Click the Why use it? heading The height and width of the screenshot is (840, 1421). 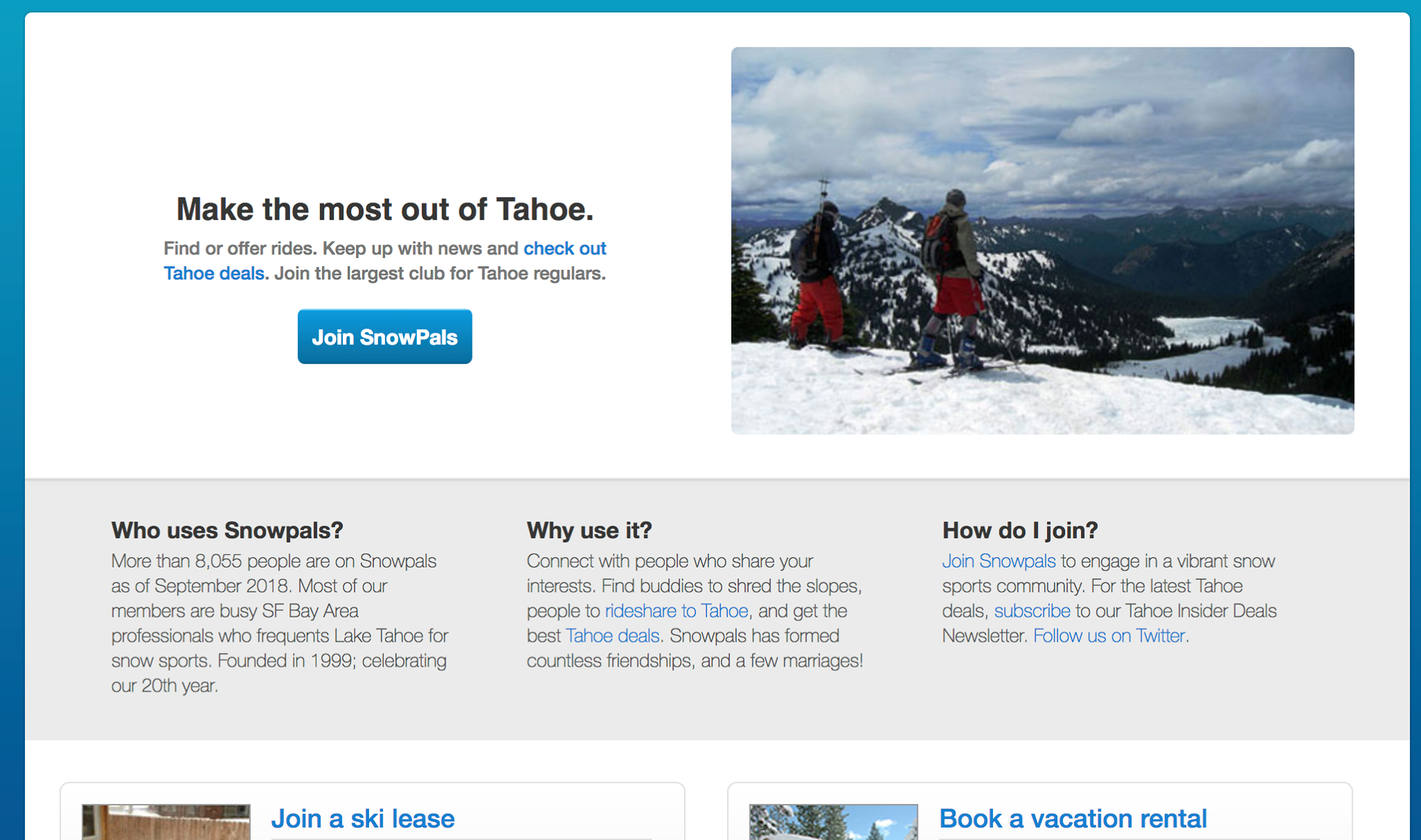[x=589, y=530]
